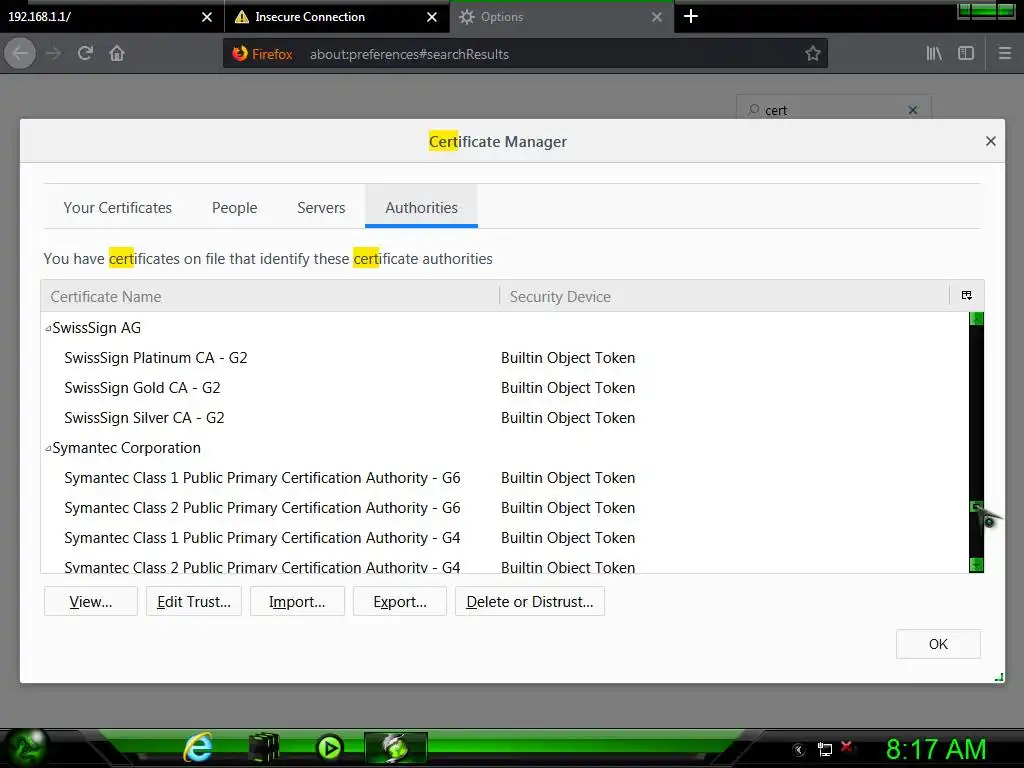Image resolution: width=1024 pixels, height=768 pixels.
Task: Open the Firefox hamburger menu
Action: click(1005, 54)
